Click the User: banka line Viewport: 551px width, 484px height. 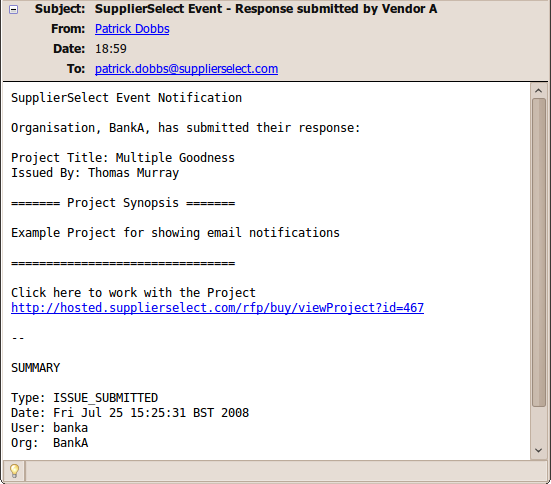(49, 428)
